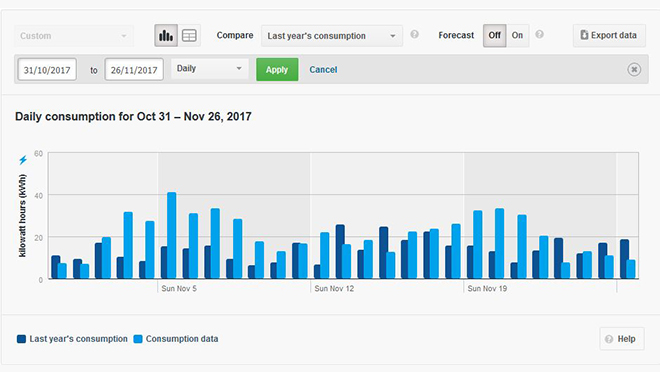This screenshot has width=660, height=372.
Task: Open the Compare Last year's consumption dropdown
Action: [x=332, y=36]
